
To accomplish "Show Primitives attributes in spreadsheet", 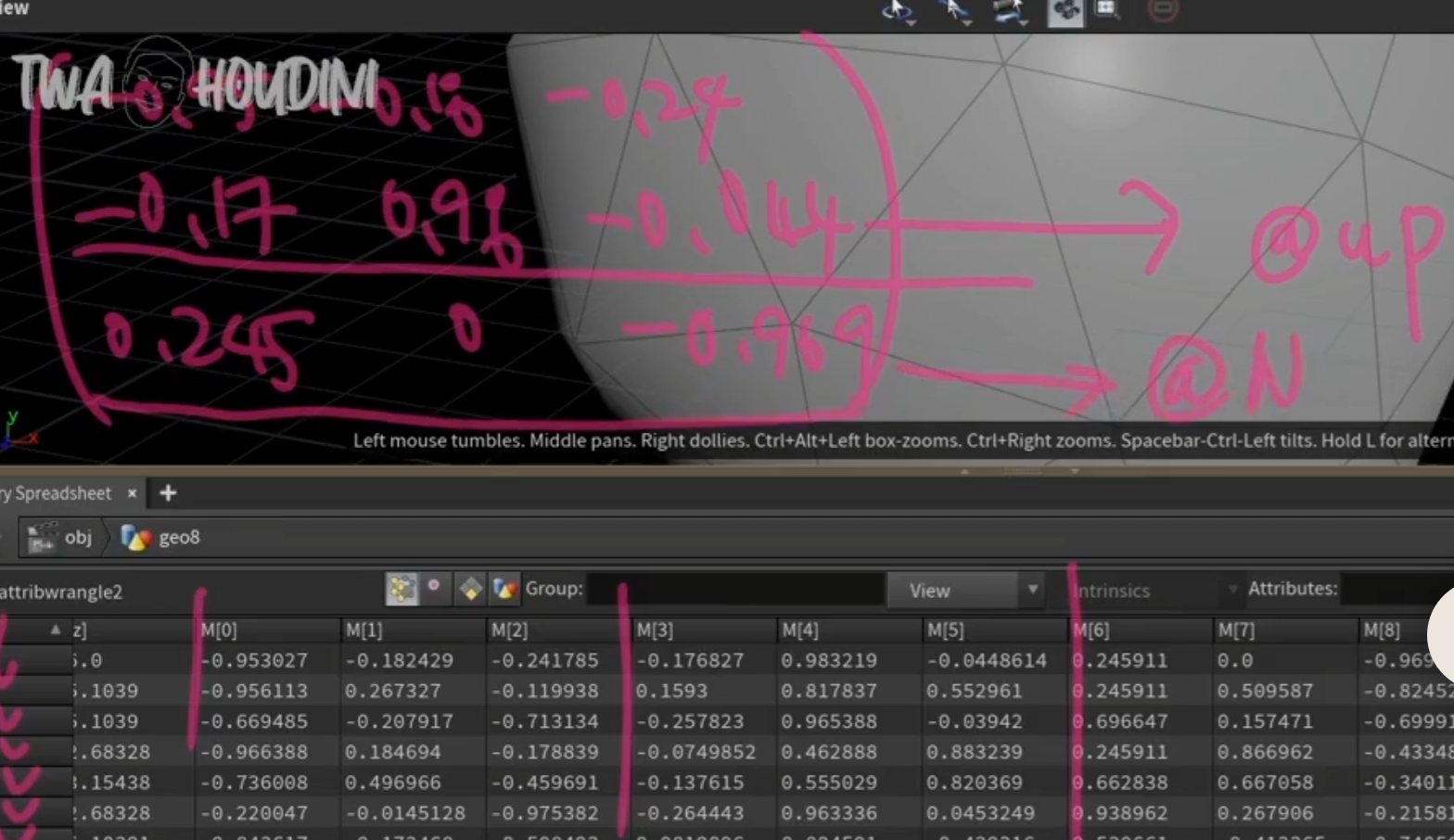I will pyautogui.click(x=470, y=589).
